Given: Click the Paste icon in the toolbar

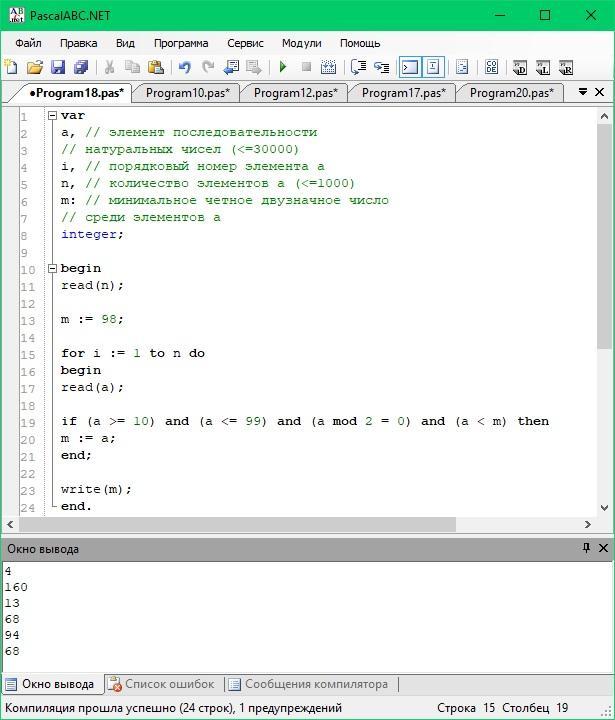Looking at the screenshot, I should [x=156, y=68].
